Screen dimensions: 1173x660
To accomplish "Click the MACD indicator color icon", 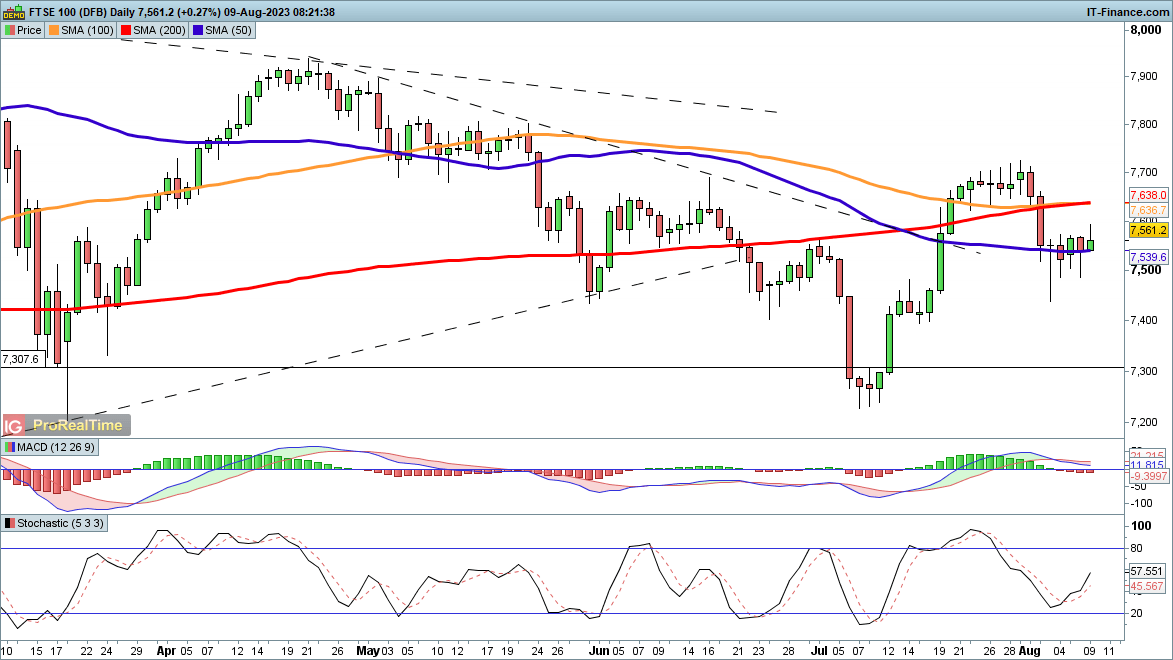I will [x=9, y=447].
